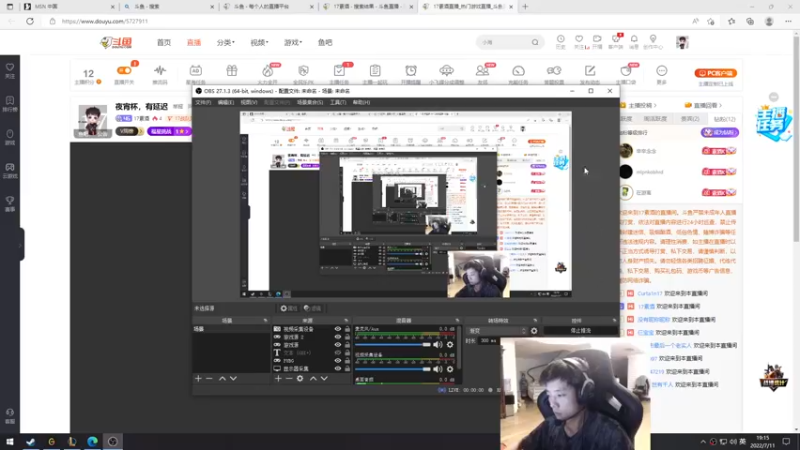The height and width of the screenshot is (450, 800).
Task: Open the alarm clock 开播提醒 icon
Action: point(411,70)
